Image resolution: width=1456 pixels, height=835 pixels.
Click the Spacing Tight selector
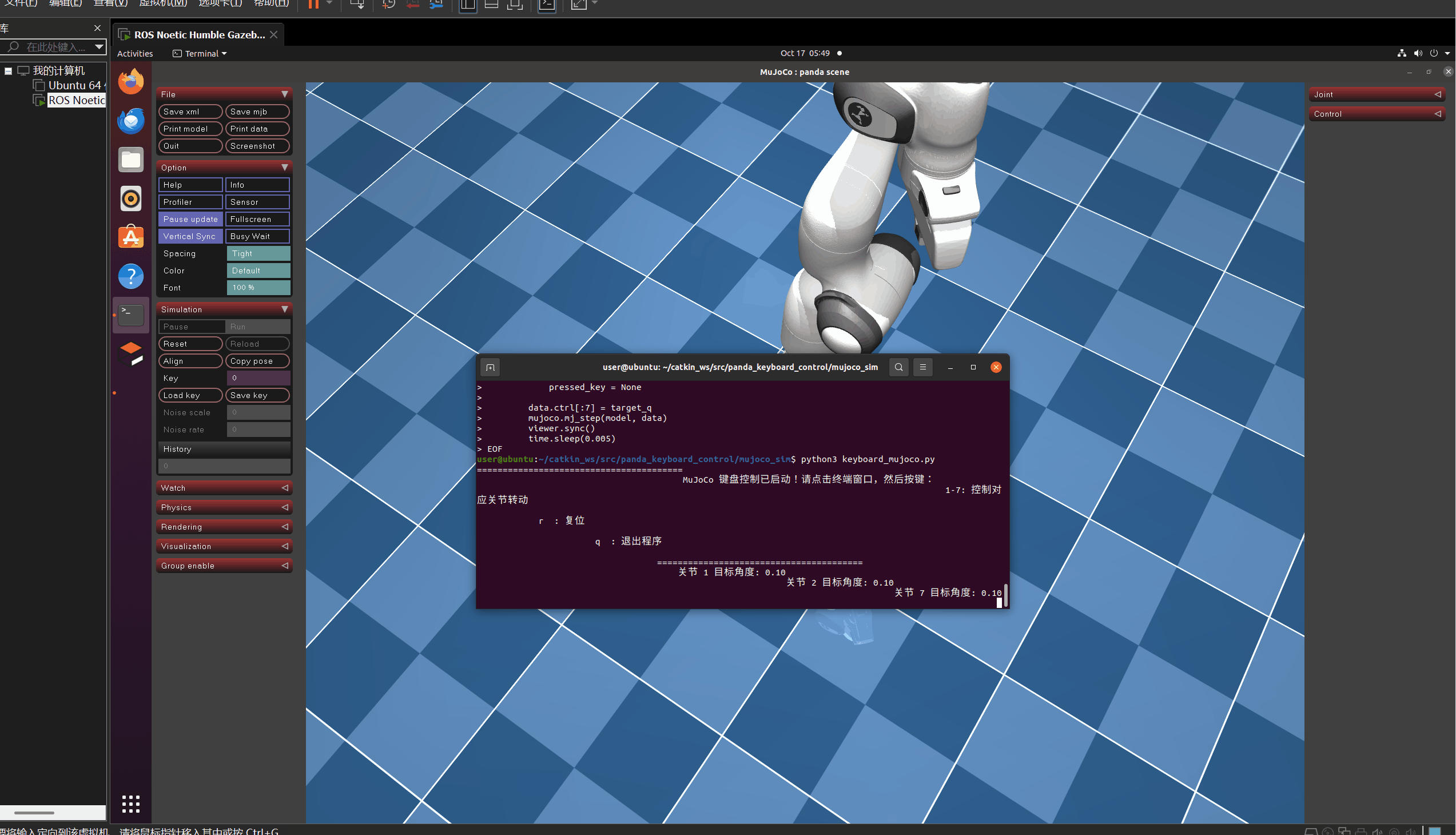258,253
